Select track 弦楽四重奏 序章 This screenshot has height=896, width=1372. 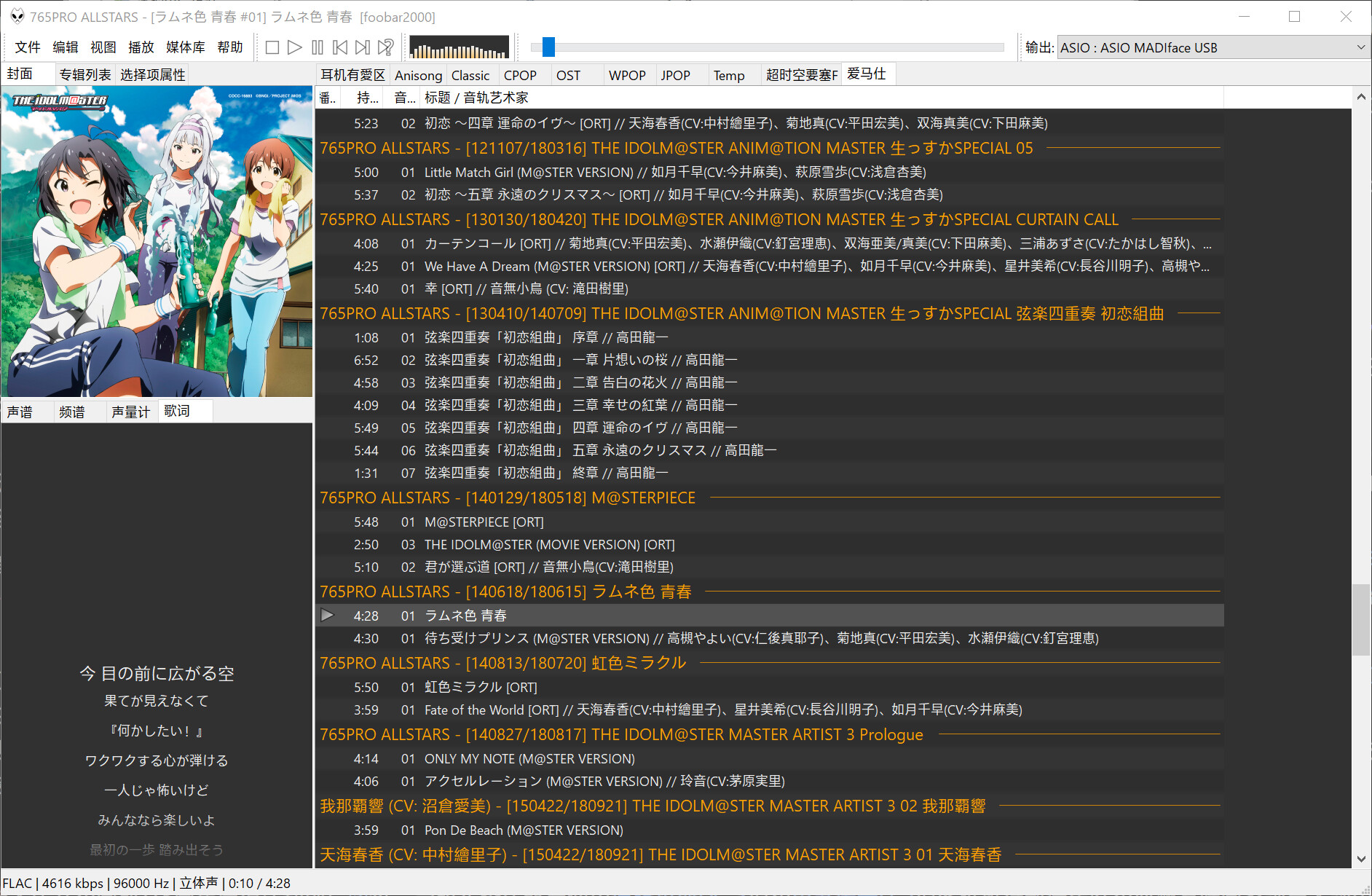770,337
